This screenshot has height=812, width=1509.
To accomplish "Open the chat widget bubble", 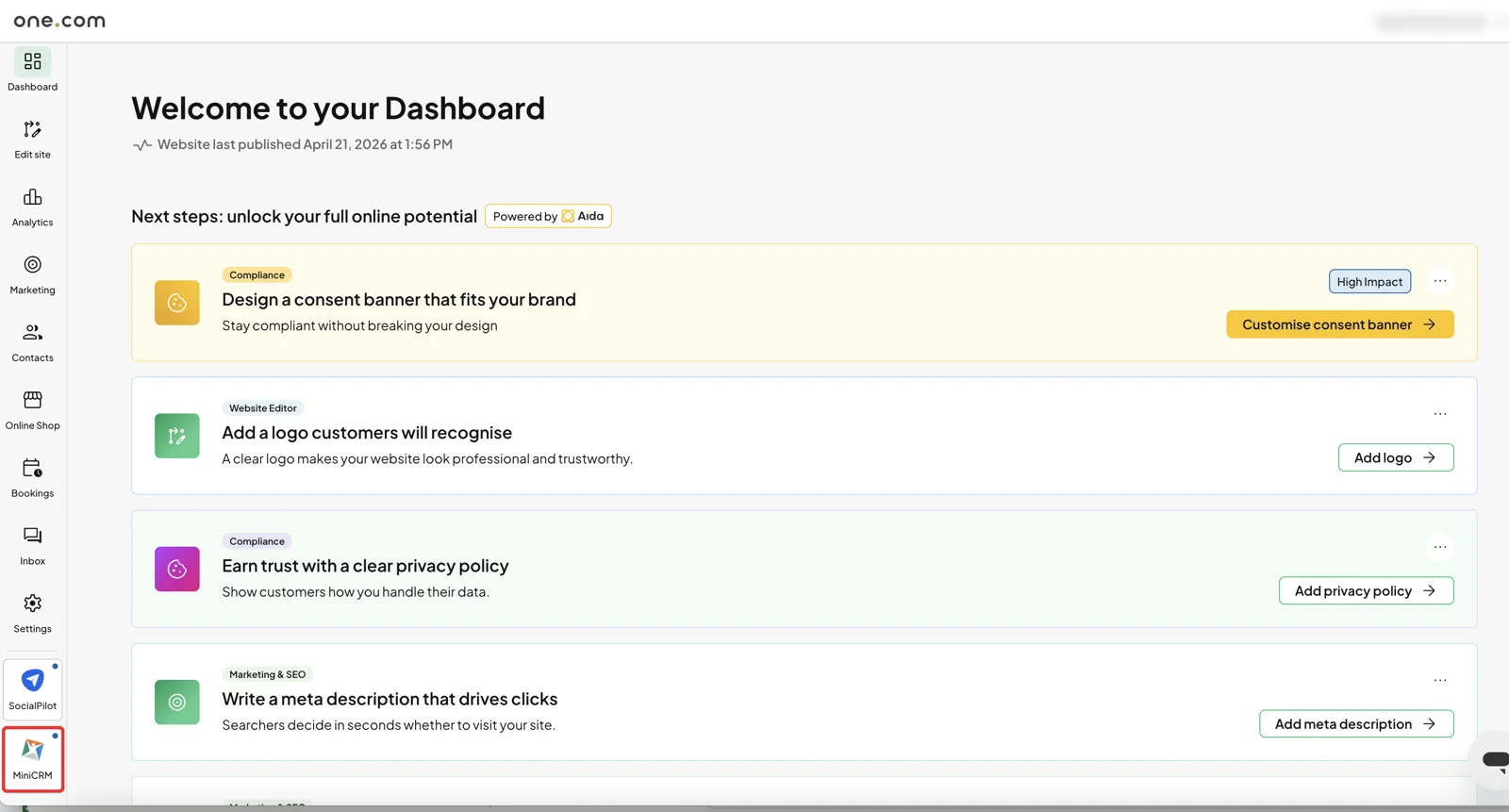I will 1492,759.
